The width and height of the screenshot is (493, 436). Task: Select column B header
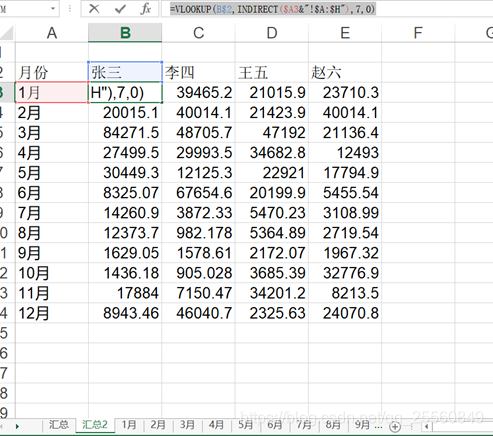125,33
